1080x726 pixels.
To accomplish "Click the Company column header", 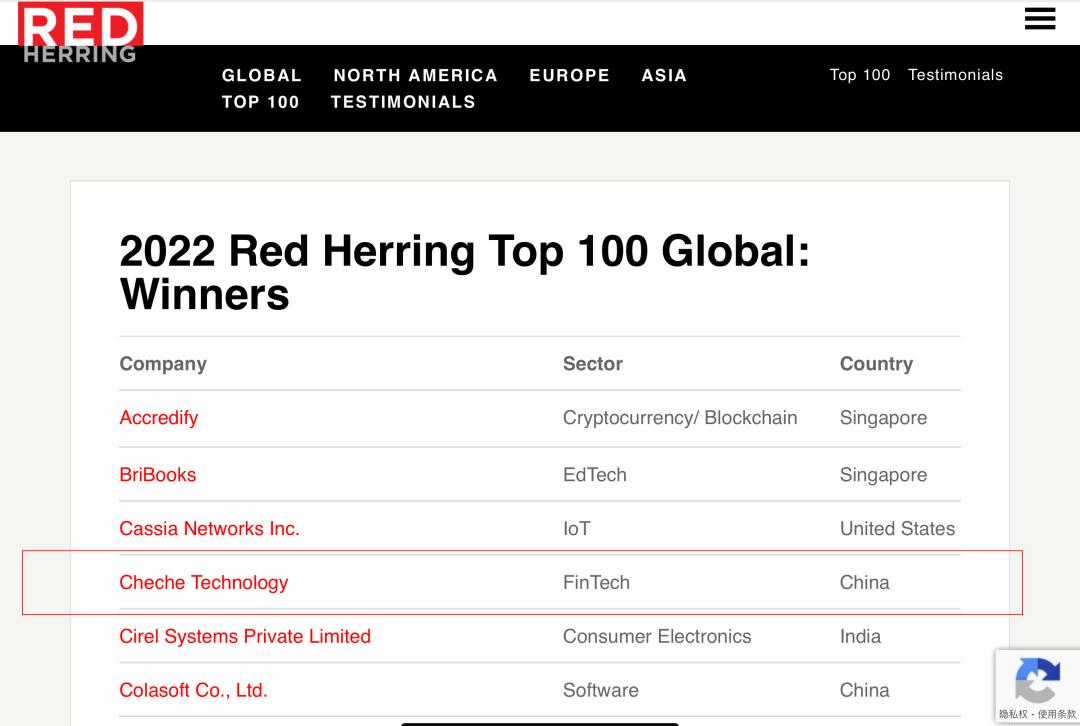I will pyautogui.click(x=163, y=363).
